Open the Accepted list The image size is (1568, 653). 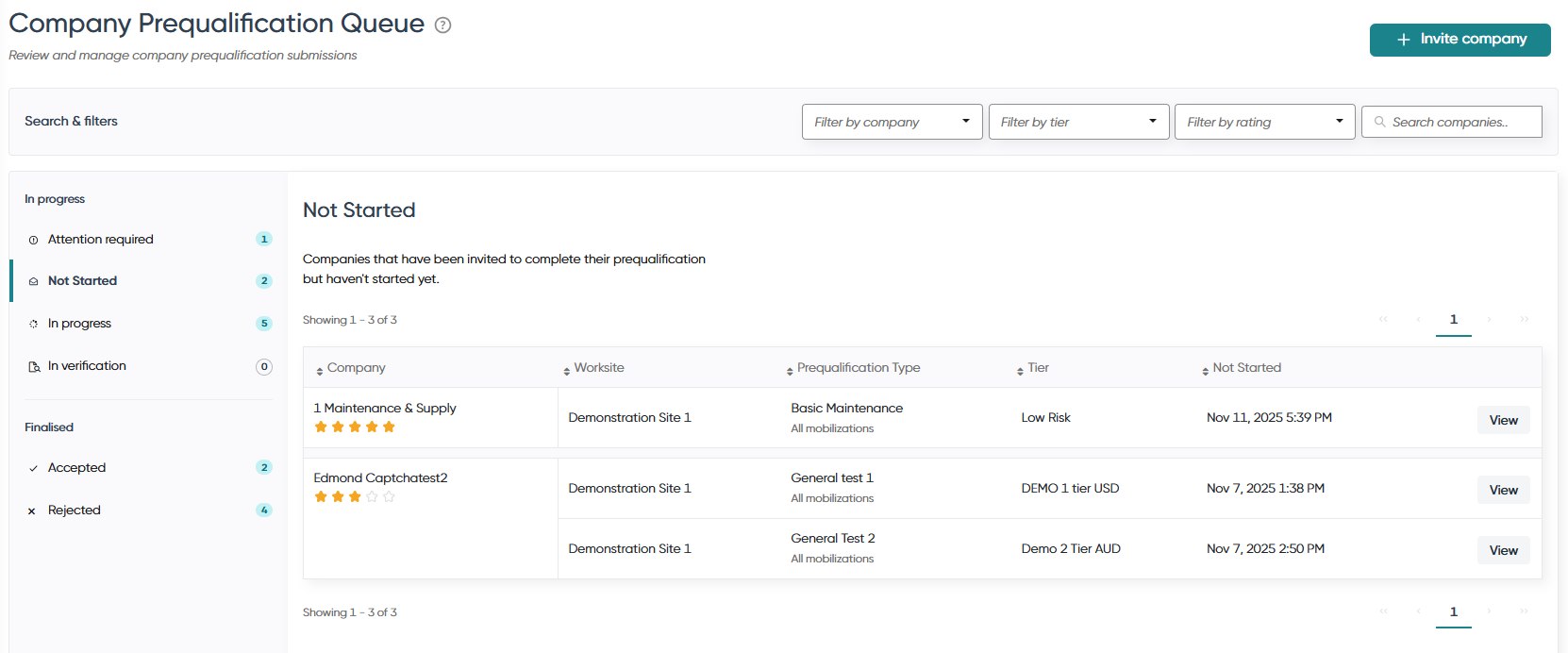click(149, 468)
